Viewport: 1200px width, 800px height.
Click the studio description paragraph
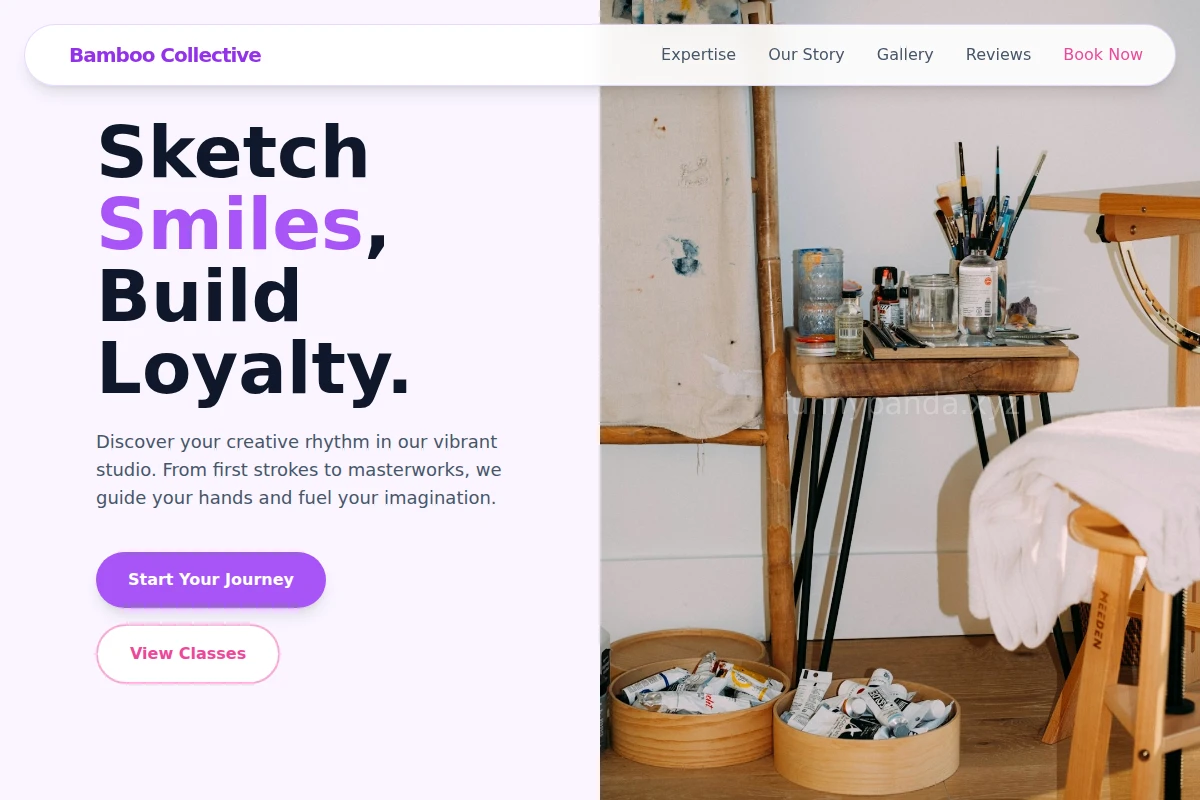click(299, 470)
